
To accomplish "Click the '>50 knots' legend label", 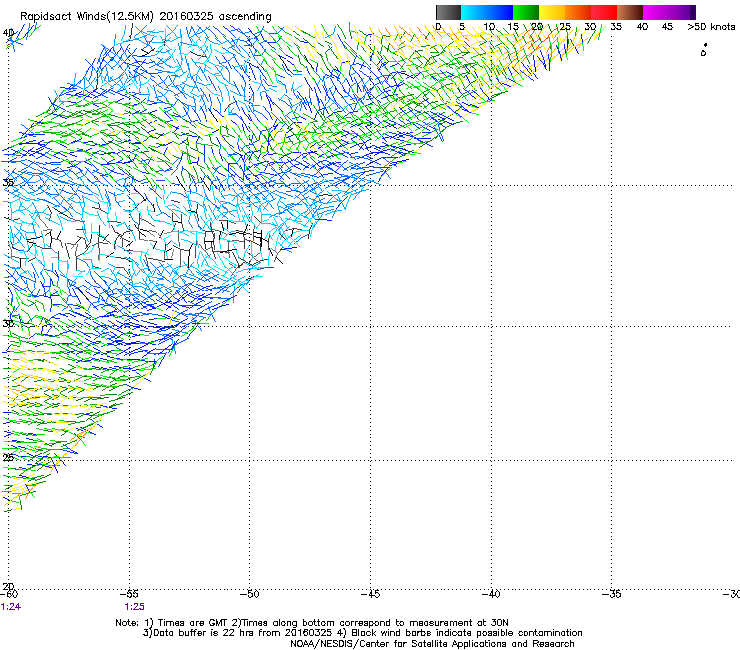I will pos(711,27).
